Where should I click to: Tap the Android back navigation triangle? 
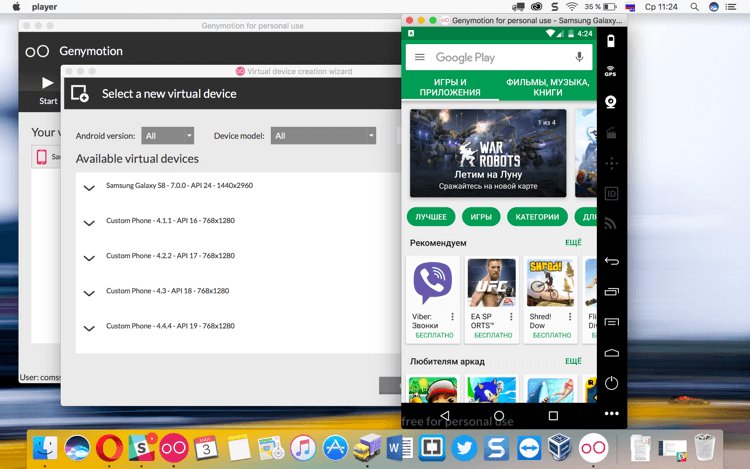point(445,415)
